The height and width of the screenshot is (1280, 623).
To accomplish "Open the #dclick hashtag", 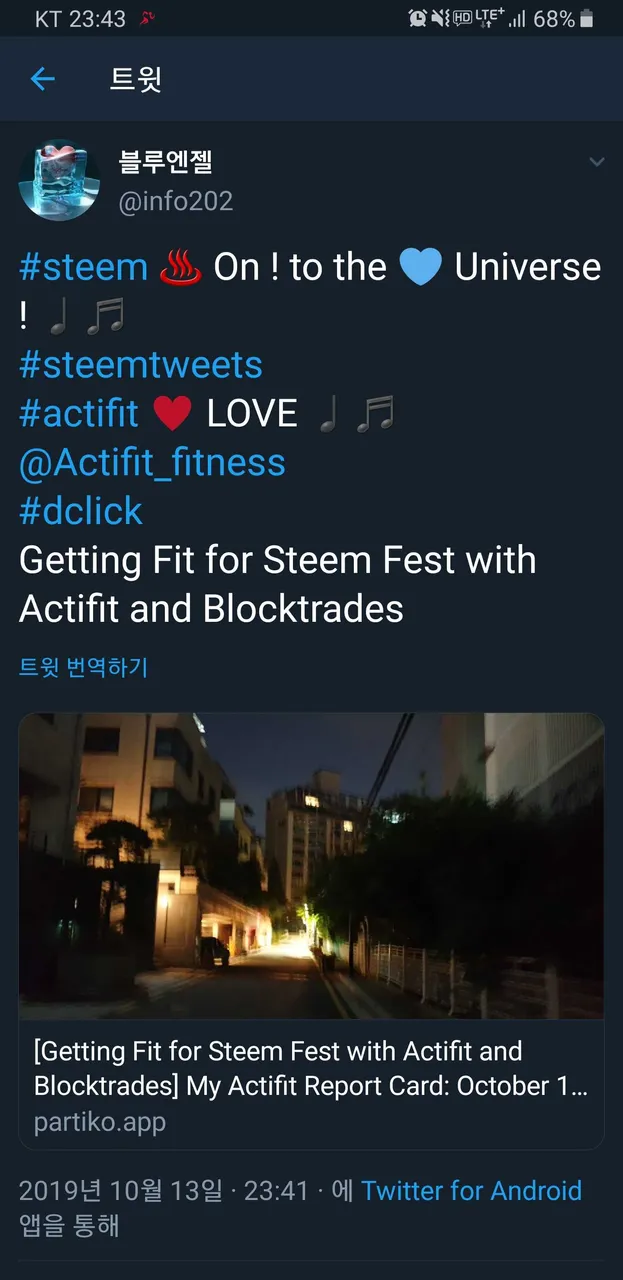I will click(81, 511).
